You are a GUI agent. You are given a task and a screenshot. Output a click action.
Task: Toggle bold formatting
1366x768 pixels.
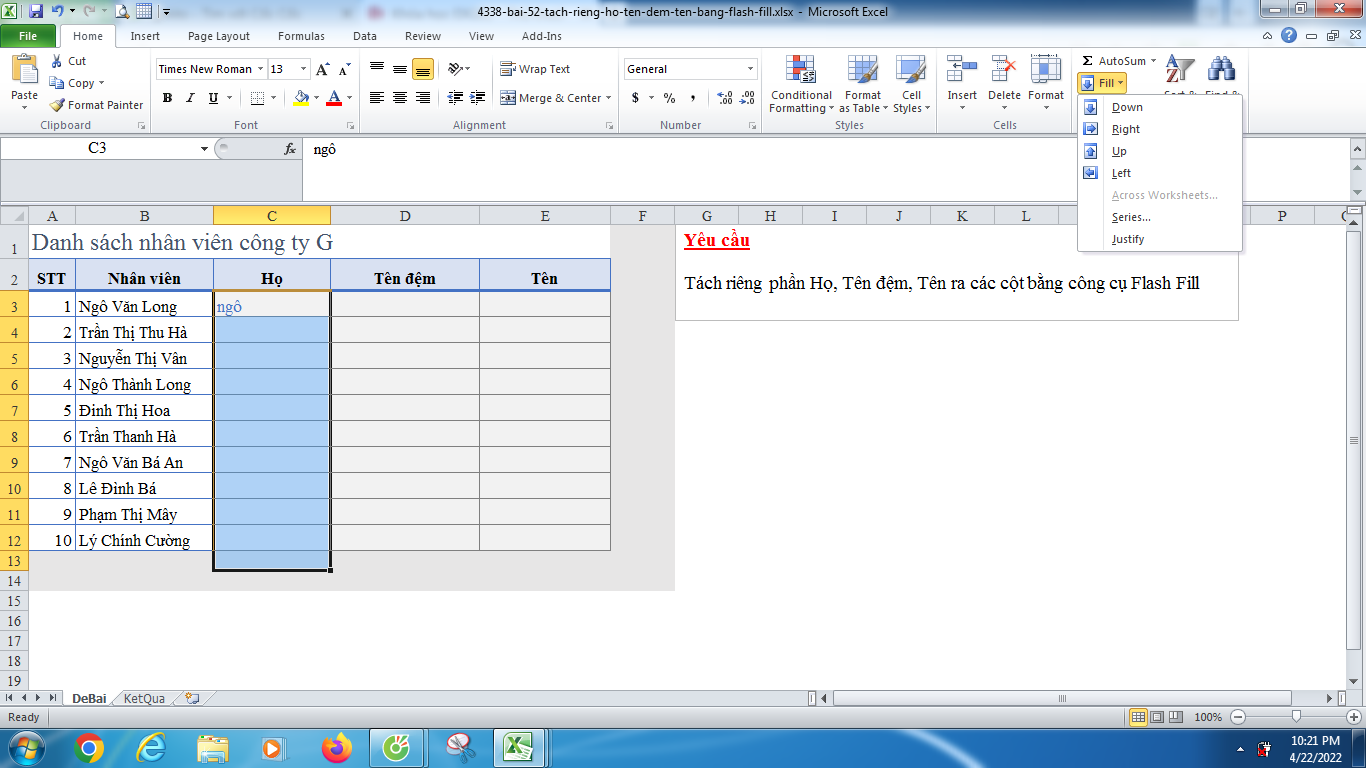click(x=167, y=98)
